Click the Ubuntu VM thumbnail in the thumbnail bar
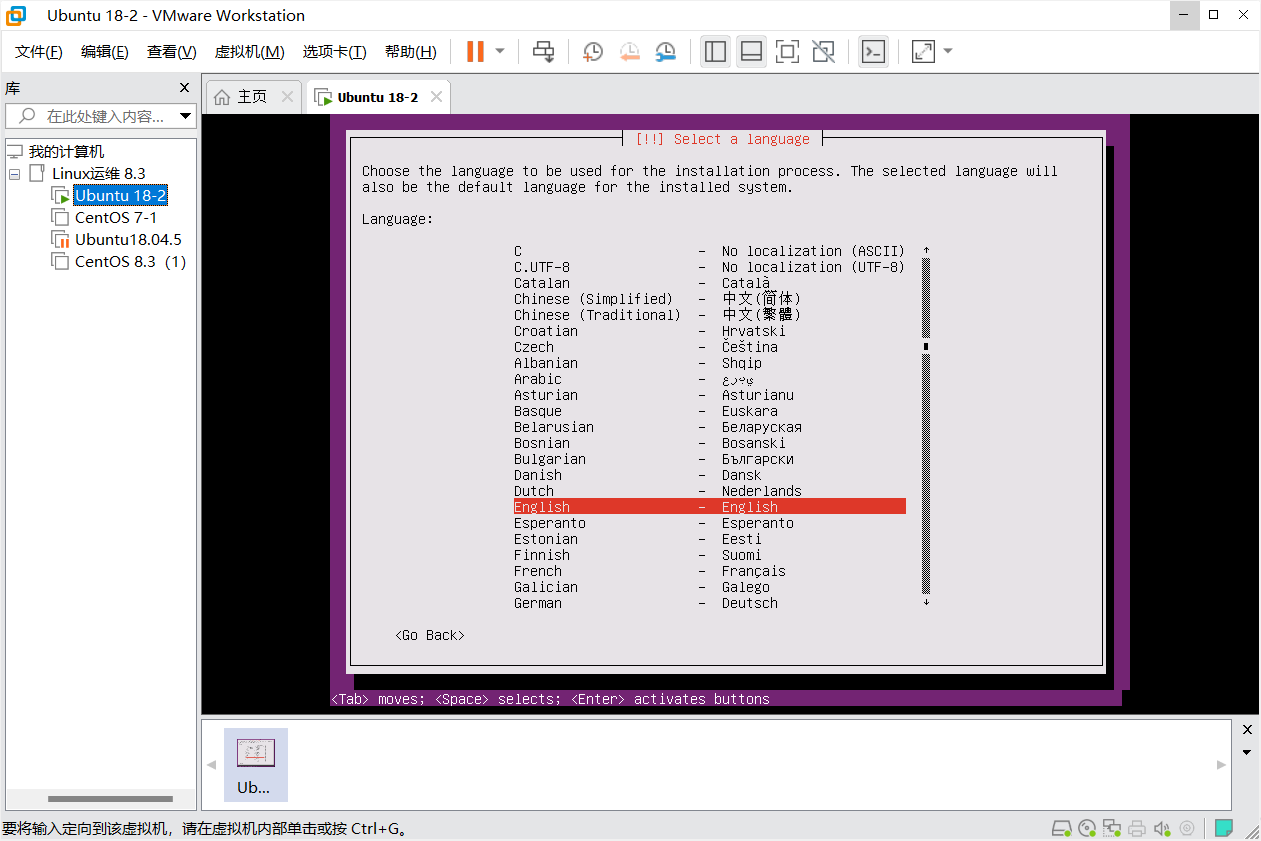This screenshot has width=1261, height=841. (x=255, y=765)
